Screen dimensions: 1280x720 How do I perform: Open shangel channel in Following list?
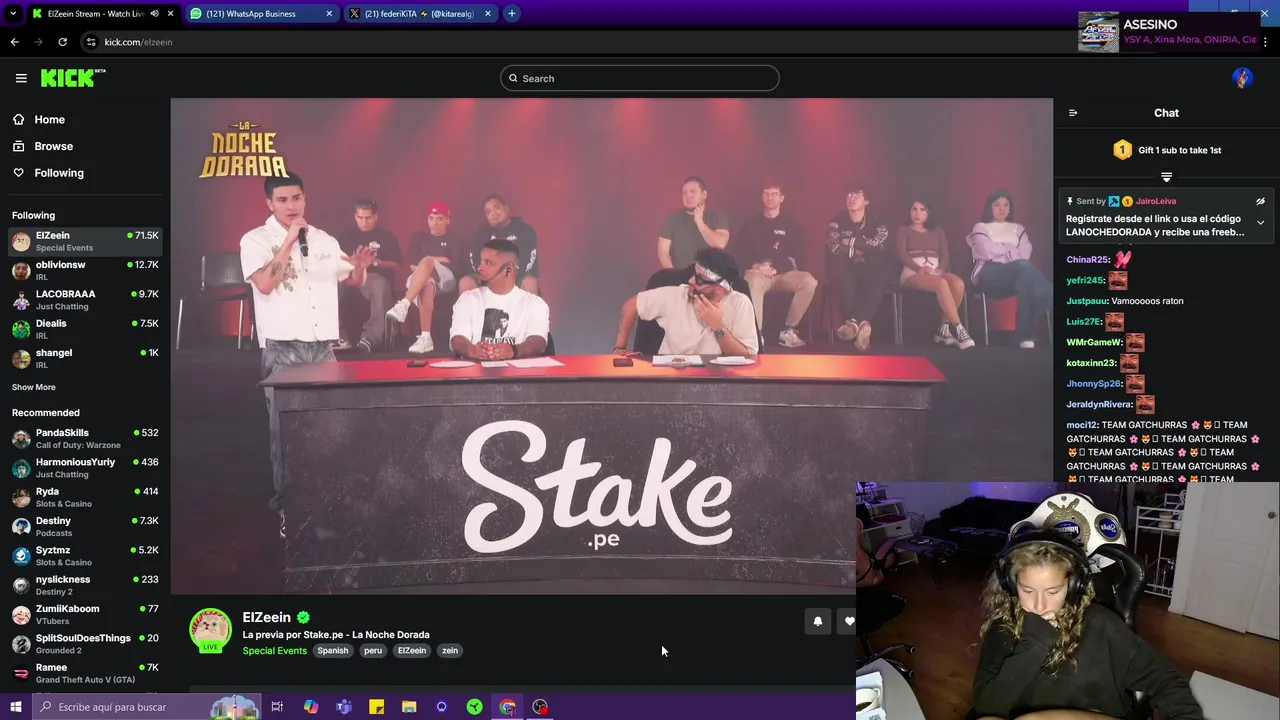(85, 358)
